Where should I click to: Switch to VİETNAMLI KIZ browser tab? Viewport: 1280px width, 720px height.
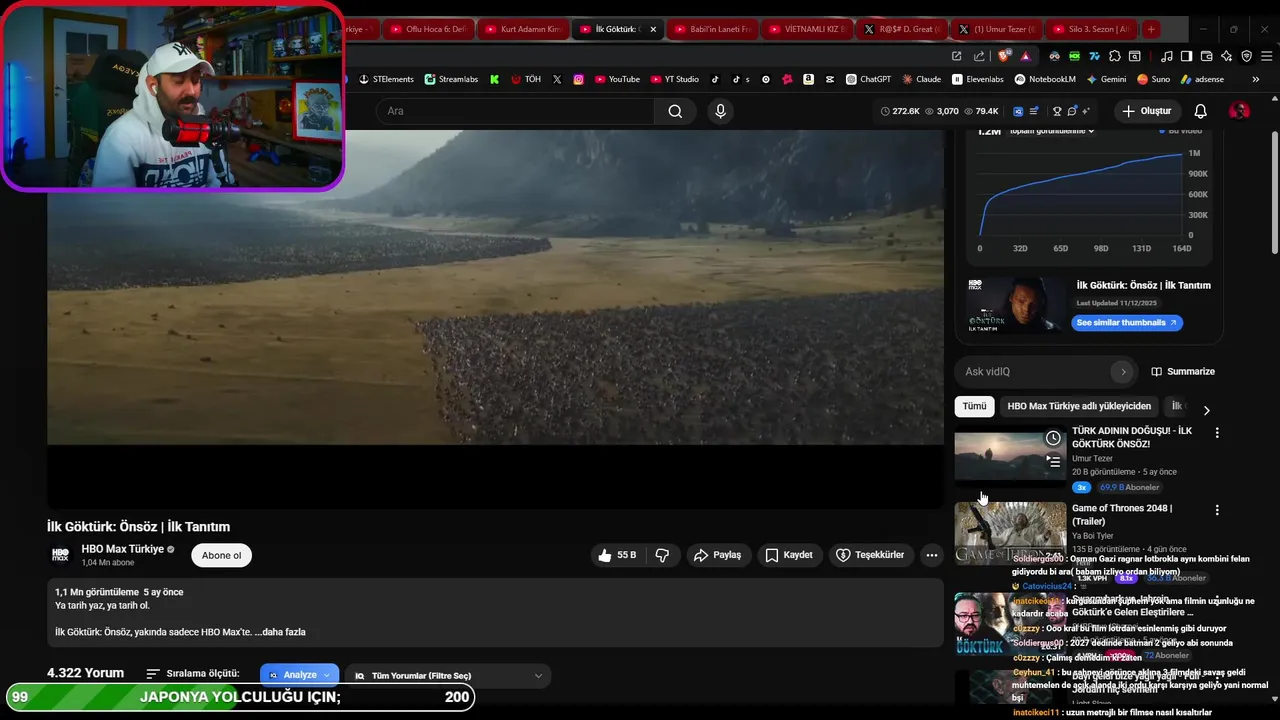[806, 29]
